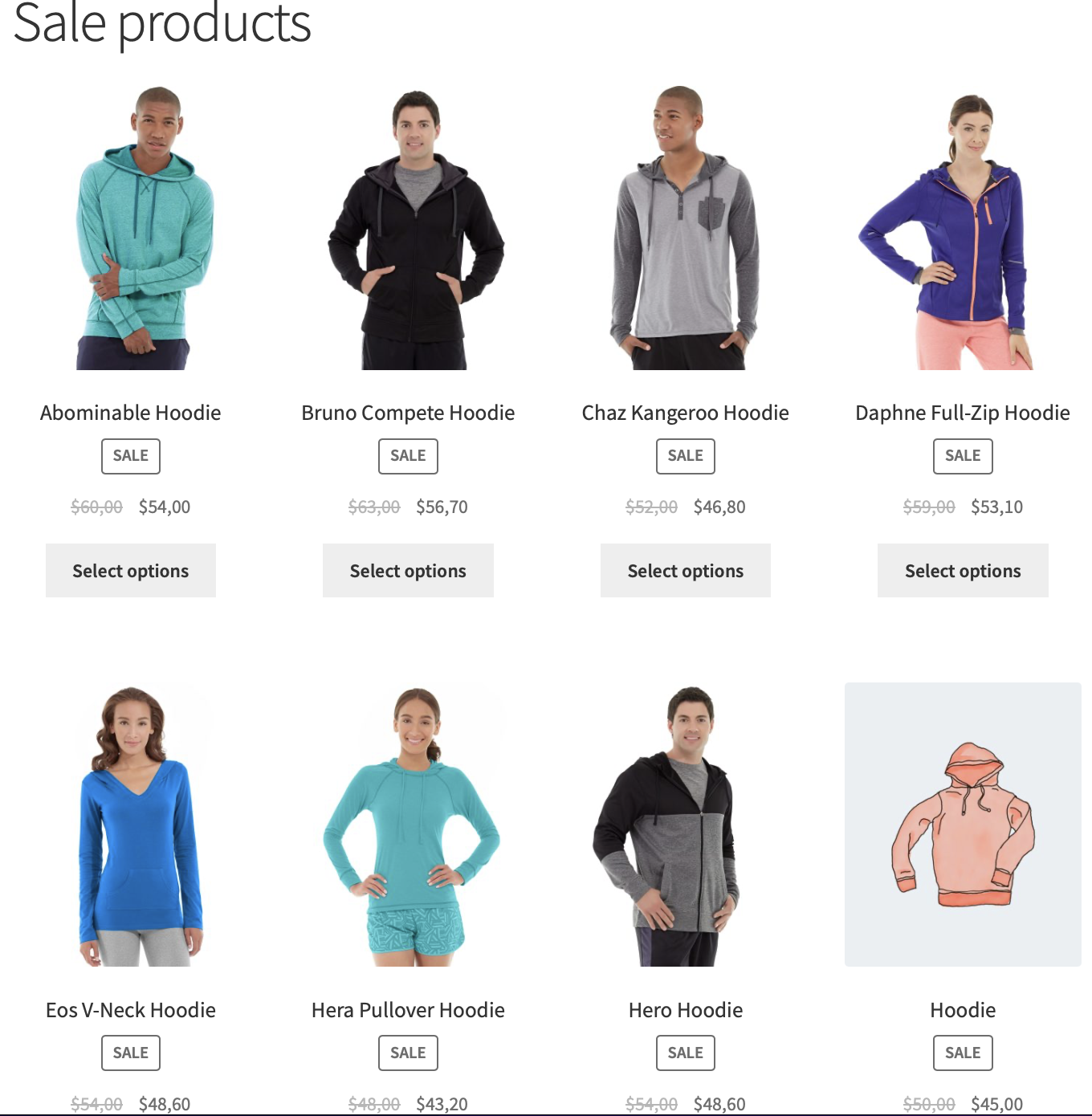Click the Daphne Full-Zip Hoodie title link
This screenshot has width=1092, height=1116.
click(963, 413)
